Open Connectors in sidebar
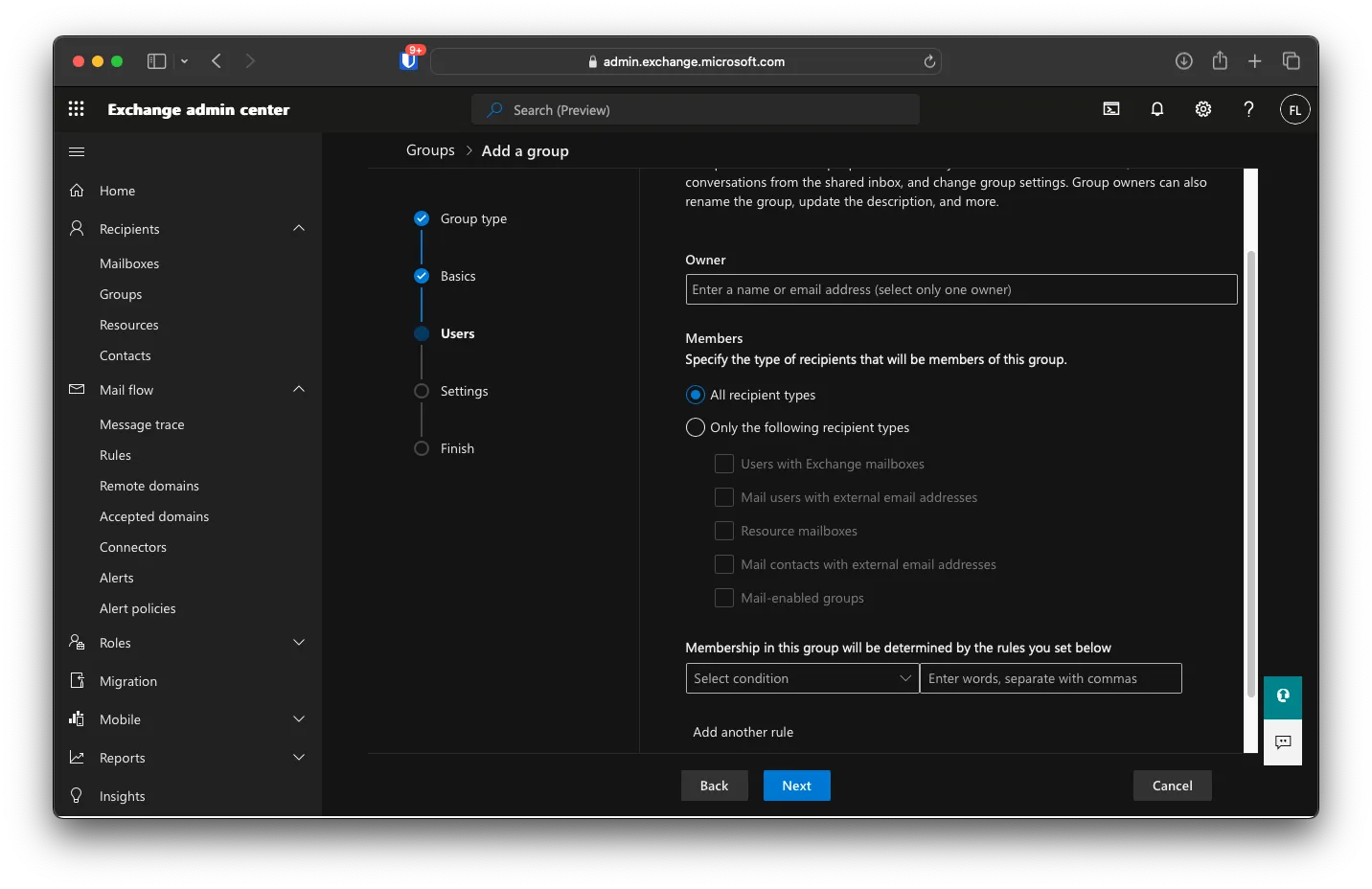This screenshot has height=889, width=1372. [133, 547]
